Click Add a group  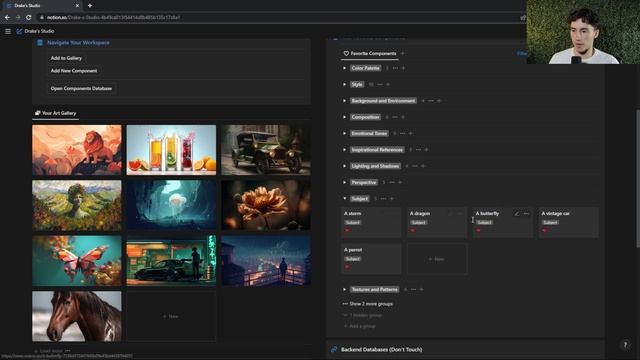pos(360,326)
